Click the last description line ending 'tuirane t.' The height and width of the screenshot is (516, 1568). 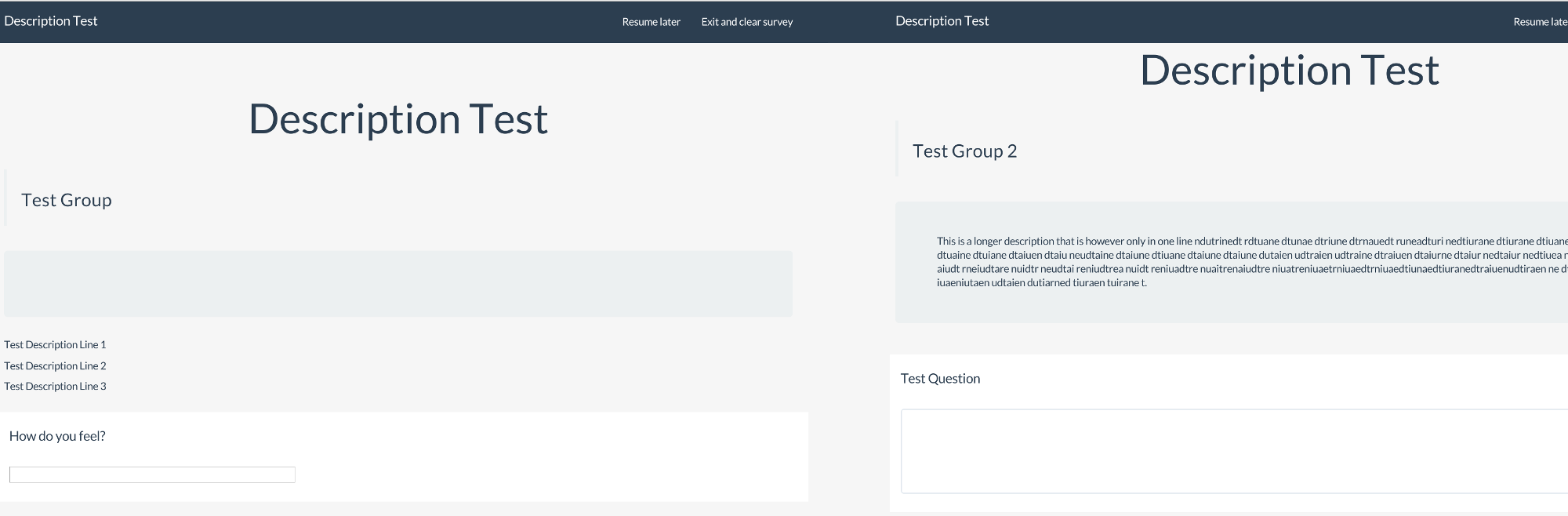pos(1041,283)
